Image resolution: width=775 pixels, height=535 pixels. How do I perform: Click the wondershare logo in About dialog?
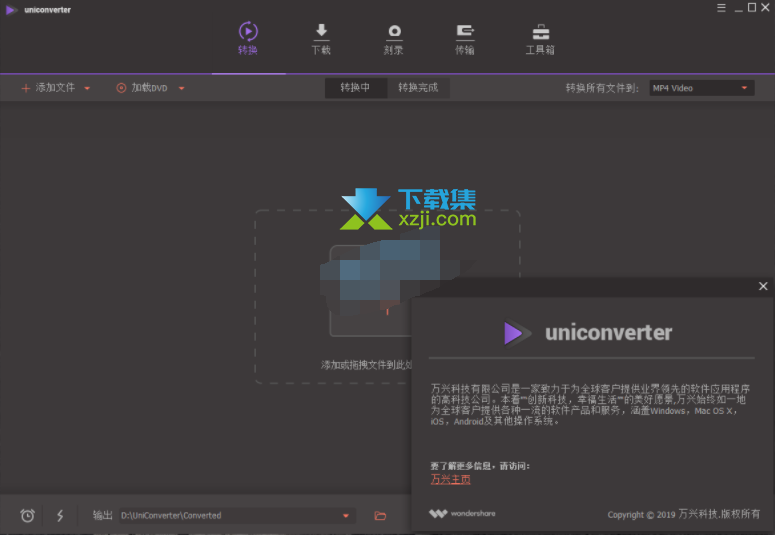click(462, 514)
